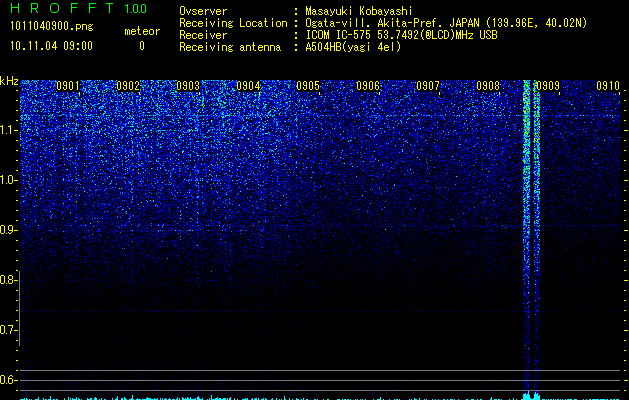Click the name Masayuki Kobayashi

click(x=359, y=11)
